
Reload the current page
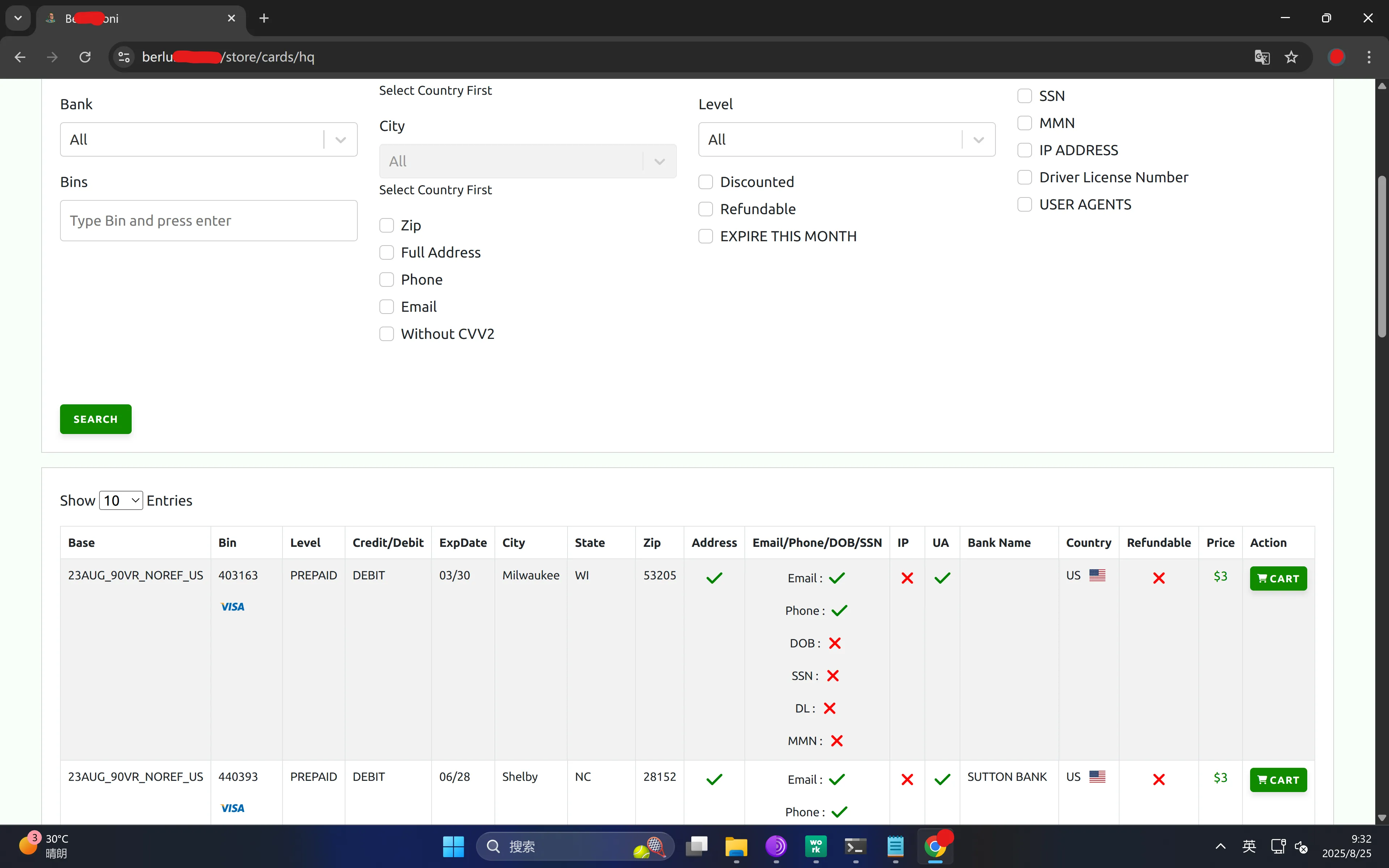tap(85, 57)
